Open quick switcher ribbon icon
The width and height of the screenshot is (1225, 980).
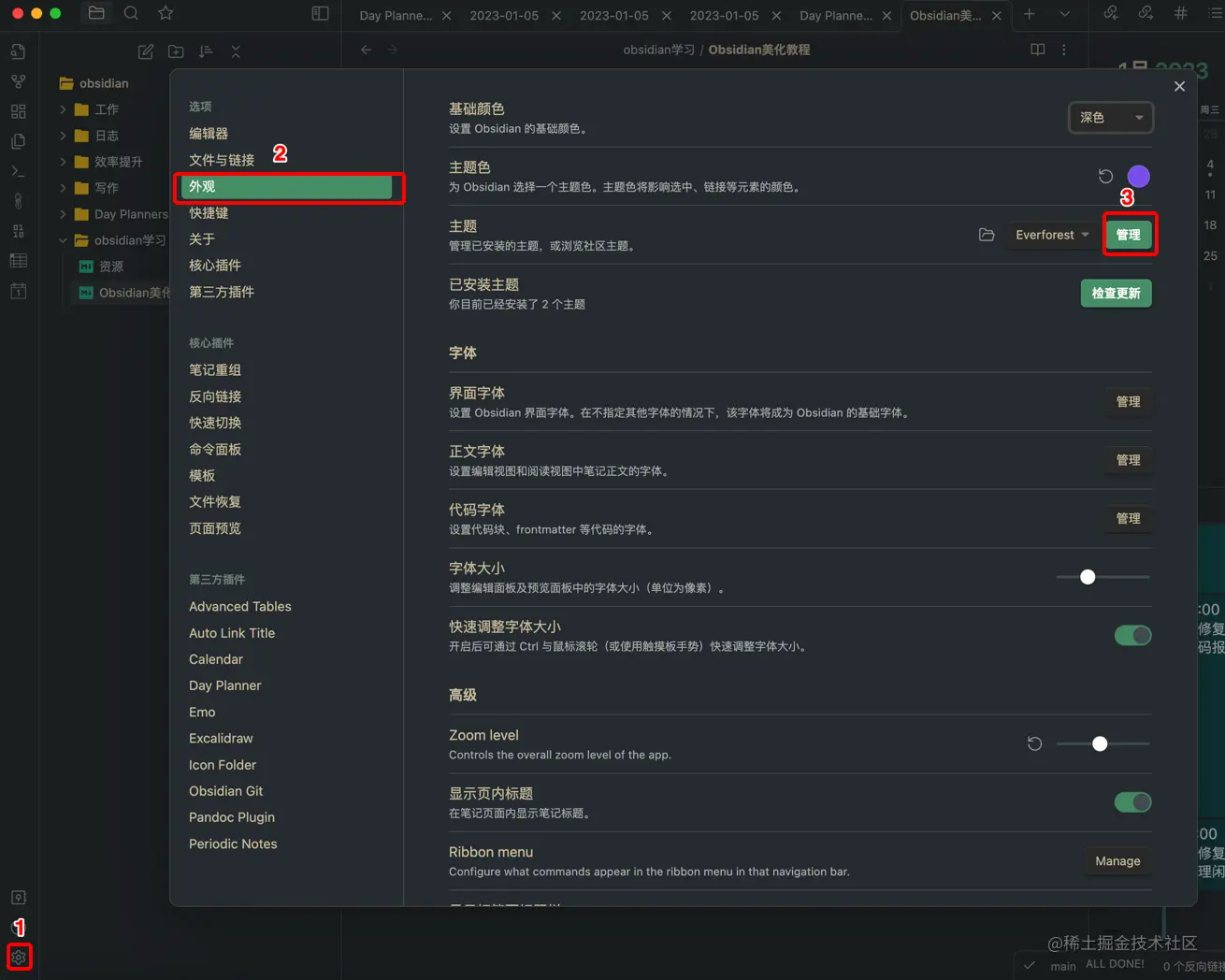18,51
